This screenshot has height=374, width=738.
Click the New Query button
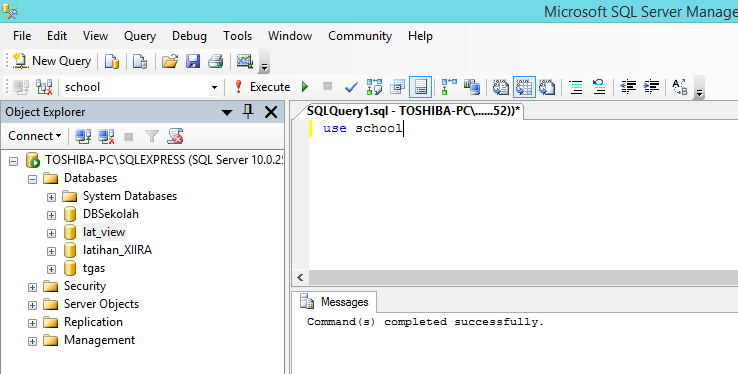52,61
